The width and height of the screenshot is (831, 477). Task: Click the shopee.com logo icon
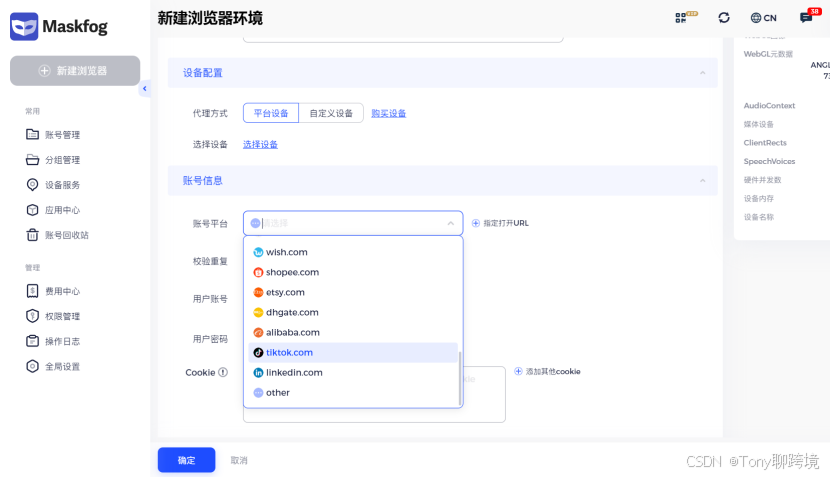click(x=258, y=272)
